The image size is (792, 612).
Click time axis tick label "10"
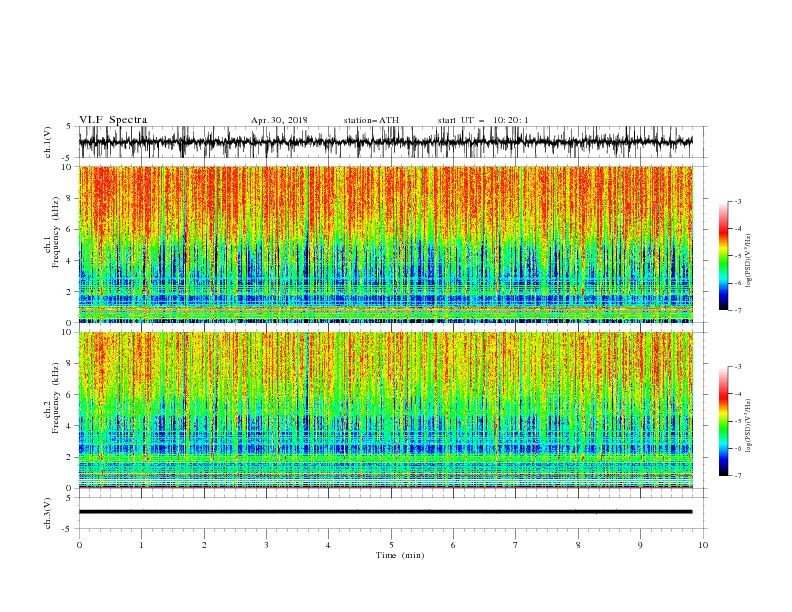pos(703,545)
